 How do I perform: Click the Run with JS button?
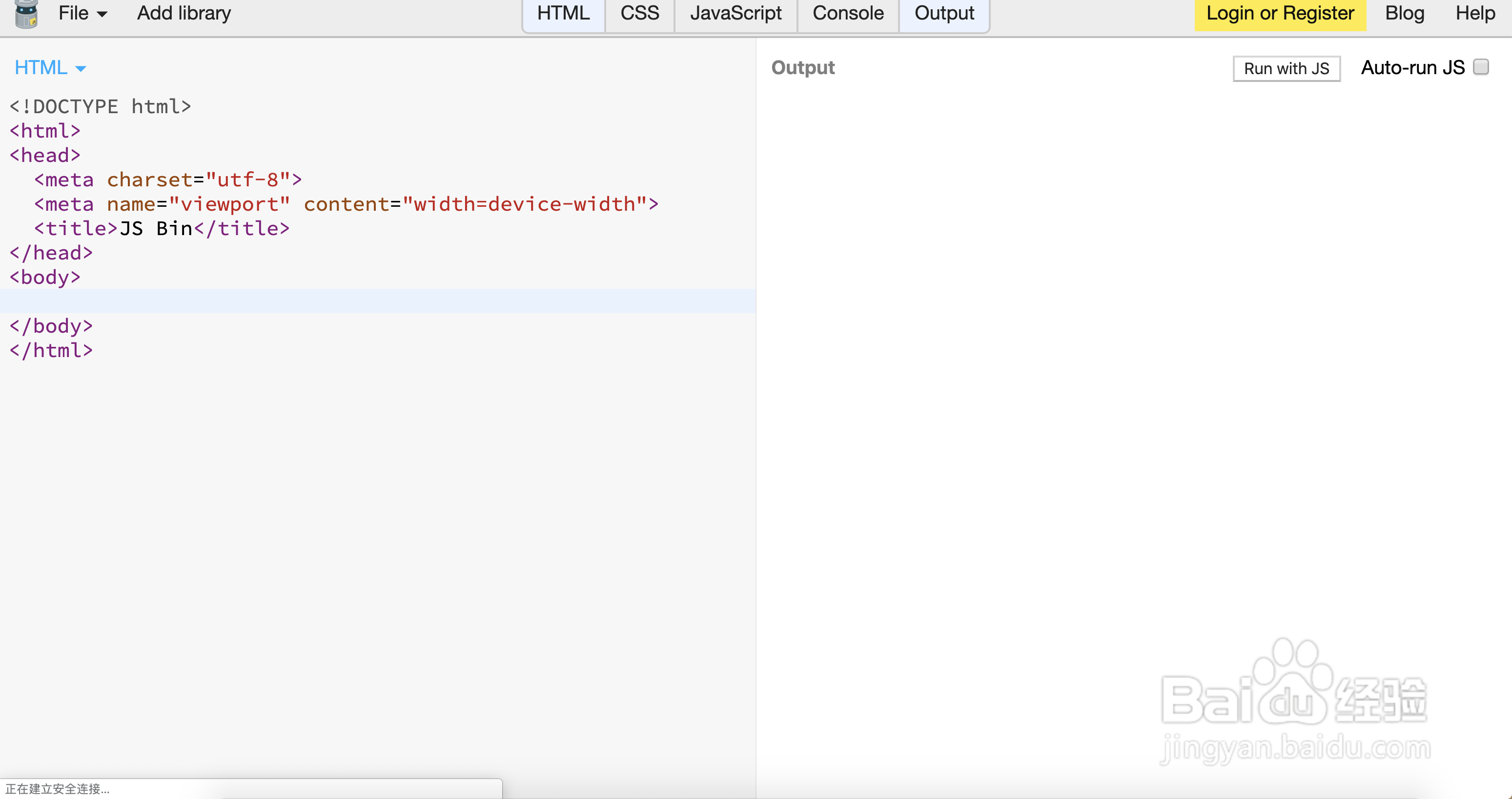(1286, 68)
